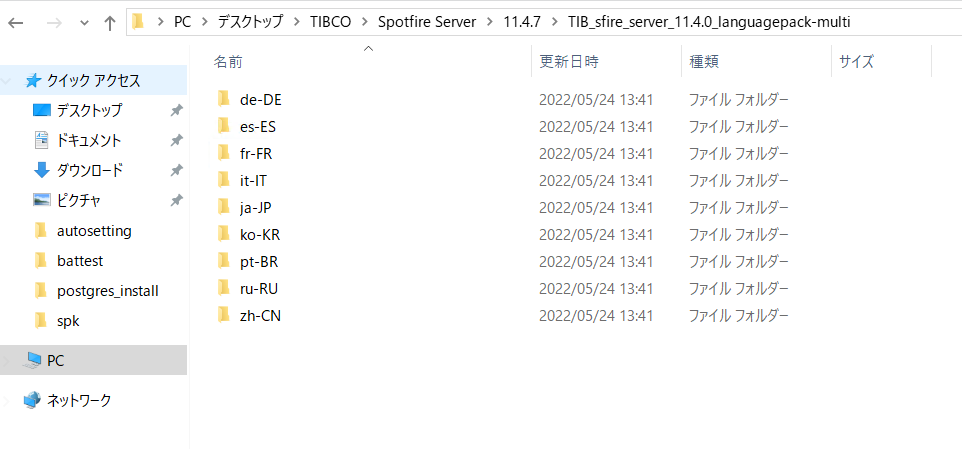Image resolution: width=962 pixels, height=449 pixels.
Task: Open the battest folder in the sidebar
Action: [x=80, y=261]
